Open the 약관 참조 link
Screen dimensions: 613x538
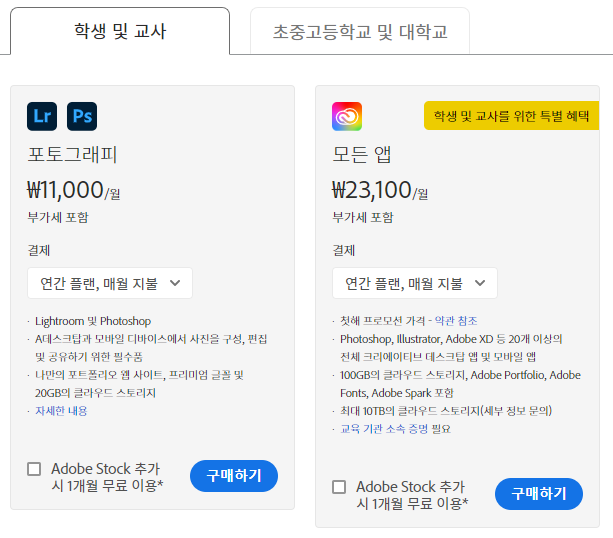click(456, 321)
